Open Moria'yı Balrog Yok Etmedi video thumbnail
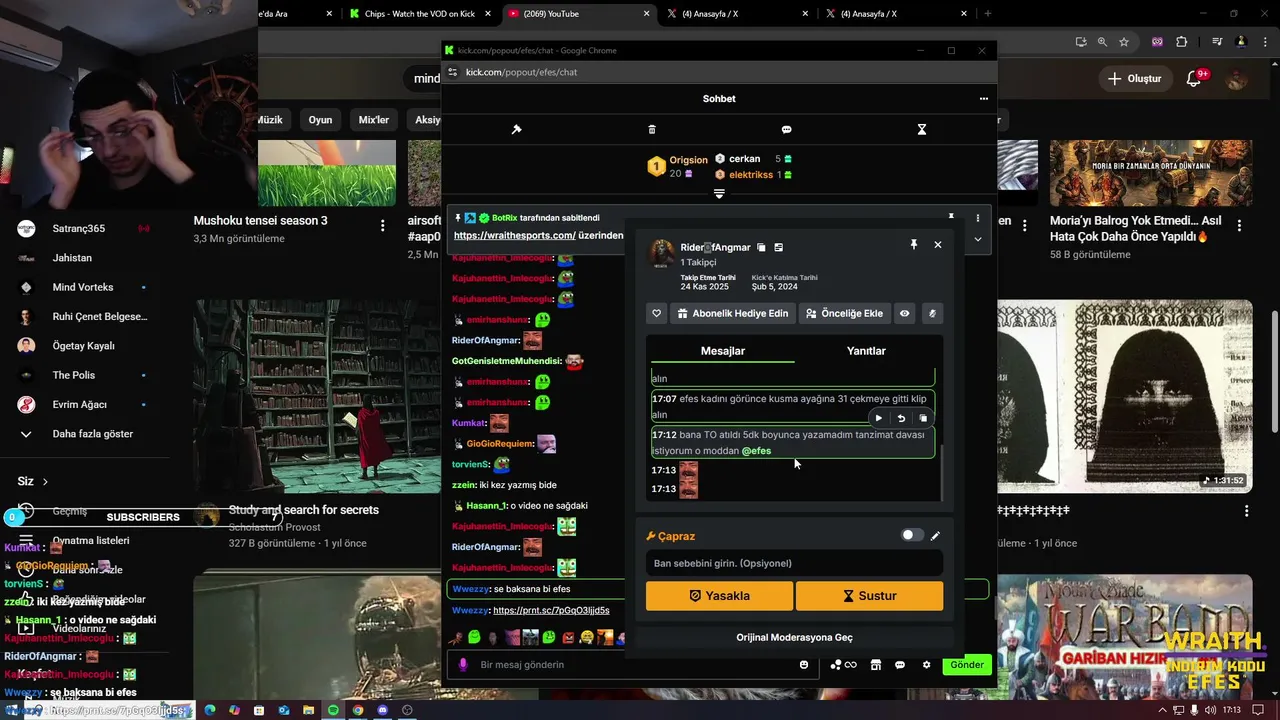1280x720 pixels. (1151, 173)
